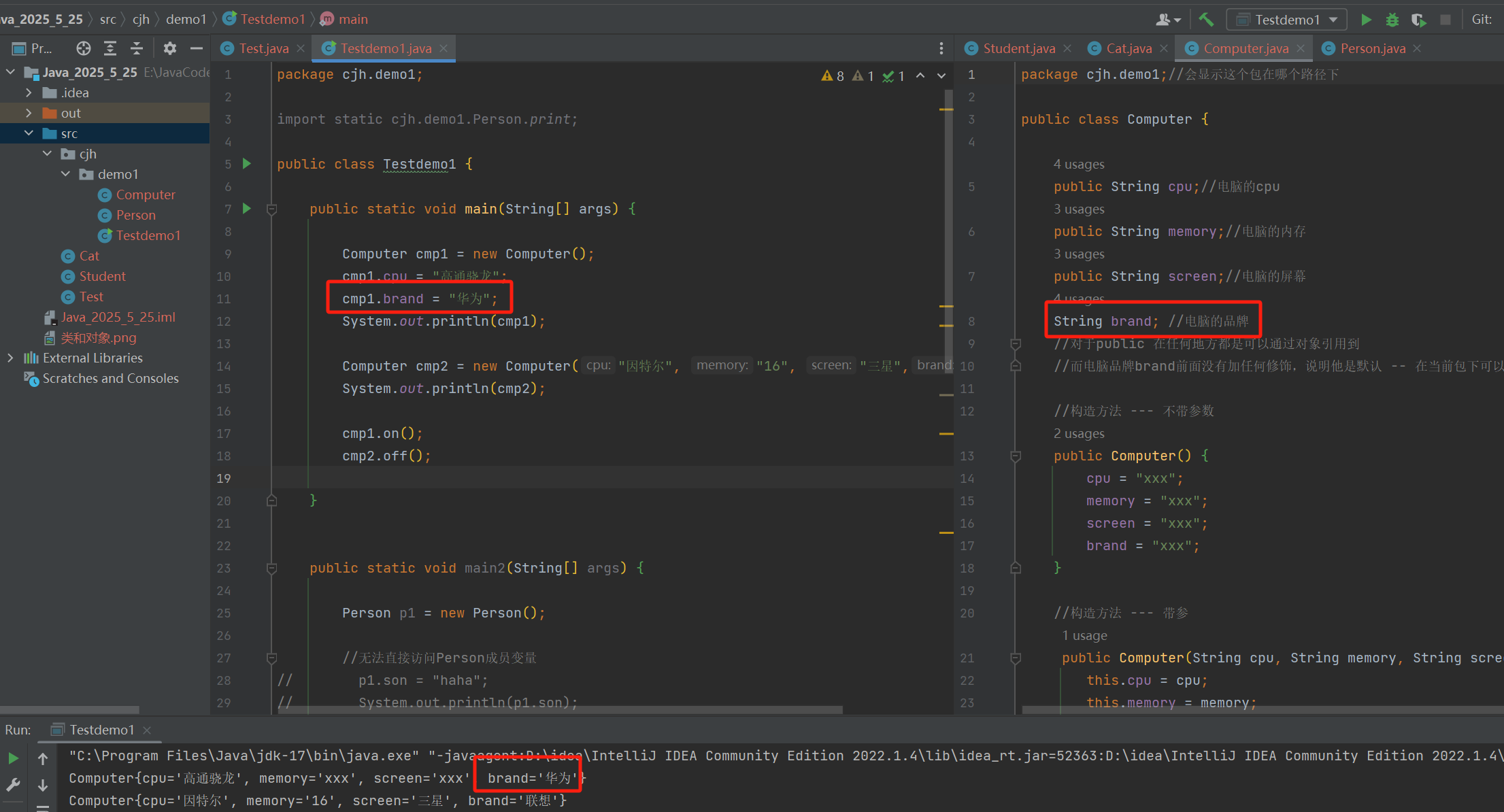Click Collapse All icon in Project panel
The image size is (1504, 812).
(x=137, y=48)
